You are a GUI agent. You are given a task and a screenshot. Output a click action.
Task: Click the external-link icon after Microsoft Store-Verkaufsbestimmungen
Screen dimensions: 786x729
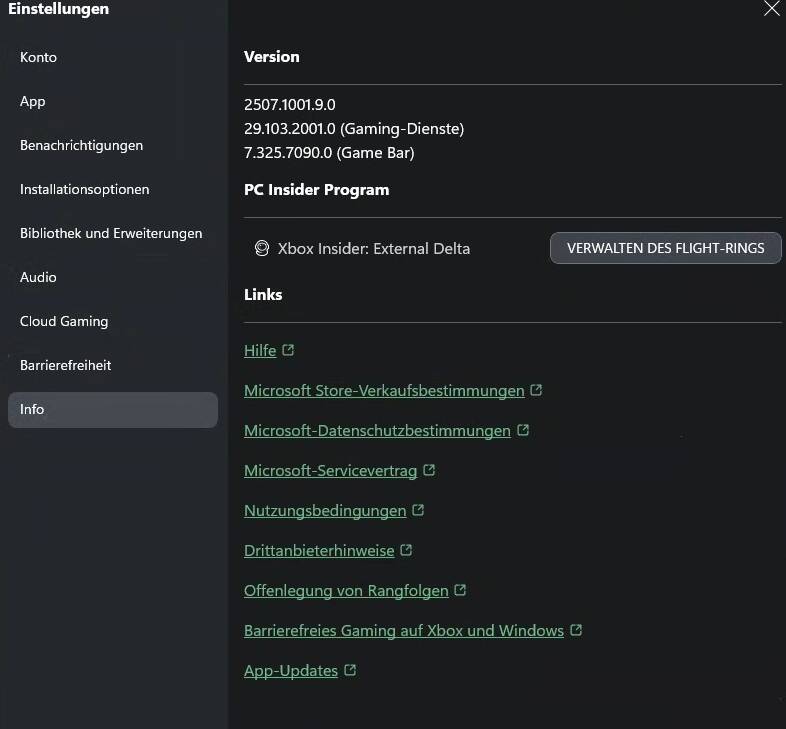[x=536, y=390]
